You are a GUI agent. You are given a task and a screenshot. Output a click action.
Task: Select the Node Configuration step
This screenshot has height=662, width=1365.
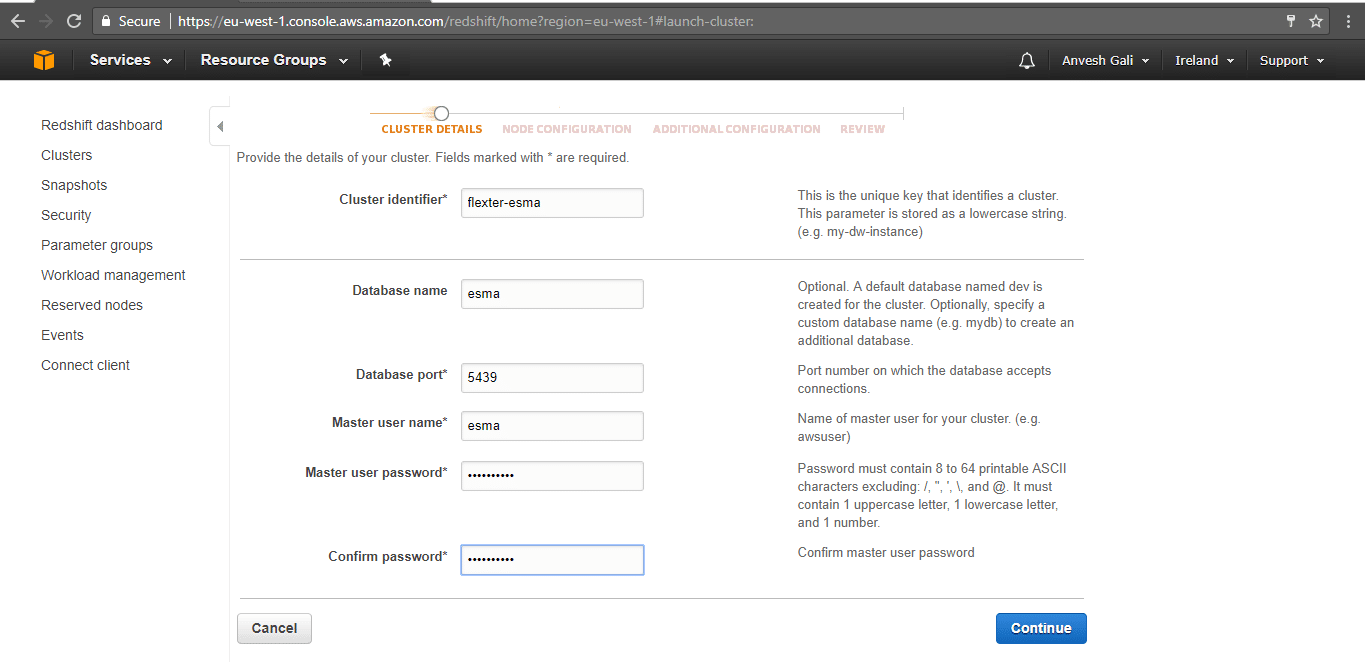coord(567,129)
